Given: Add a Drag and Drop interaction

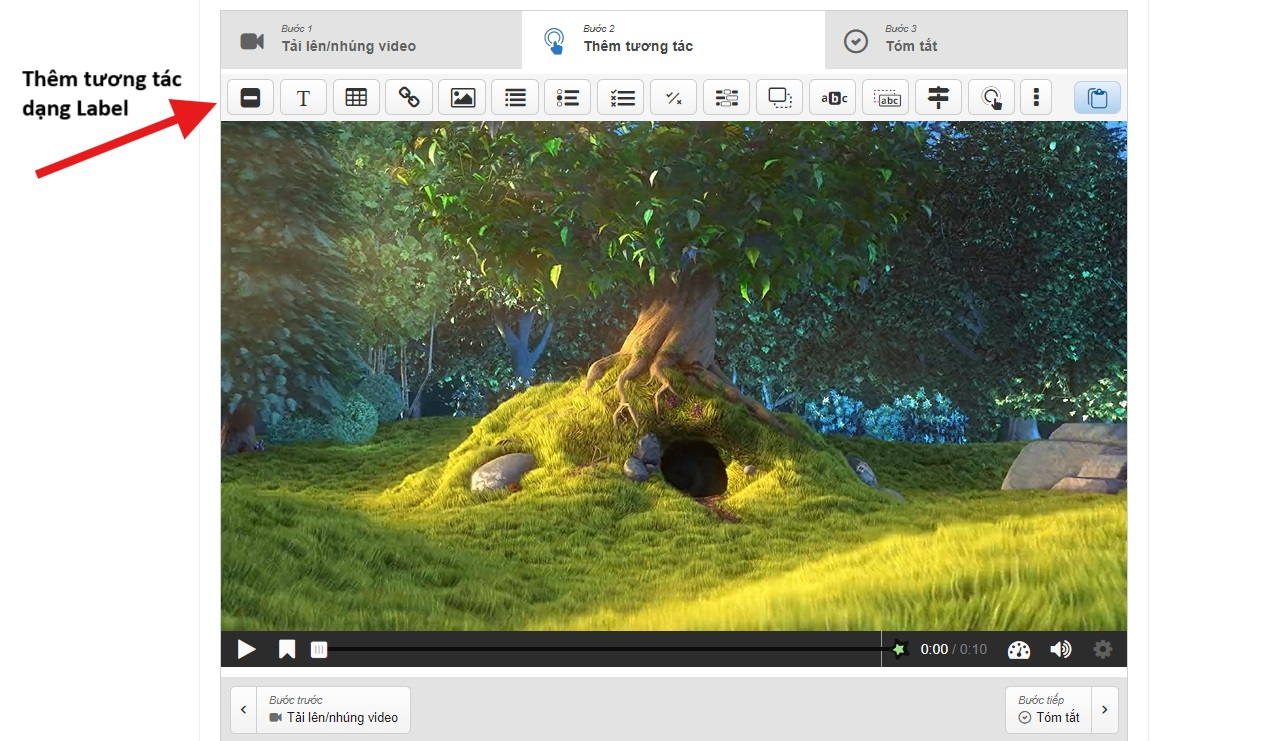Looking at the screenshot, I should point(780,97).
